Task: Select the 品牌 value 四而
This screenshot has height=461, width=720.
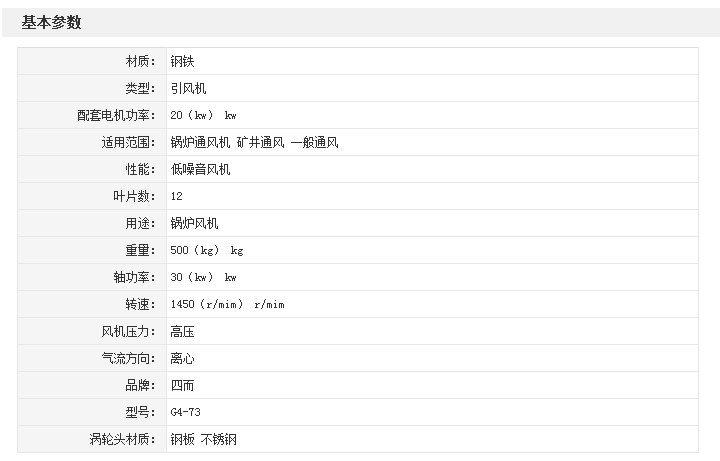Action: pos(182,385)
